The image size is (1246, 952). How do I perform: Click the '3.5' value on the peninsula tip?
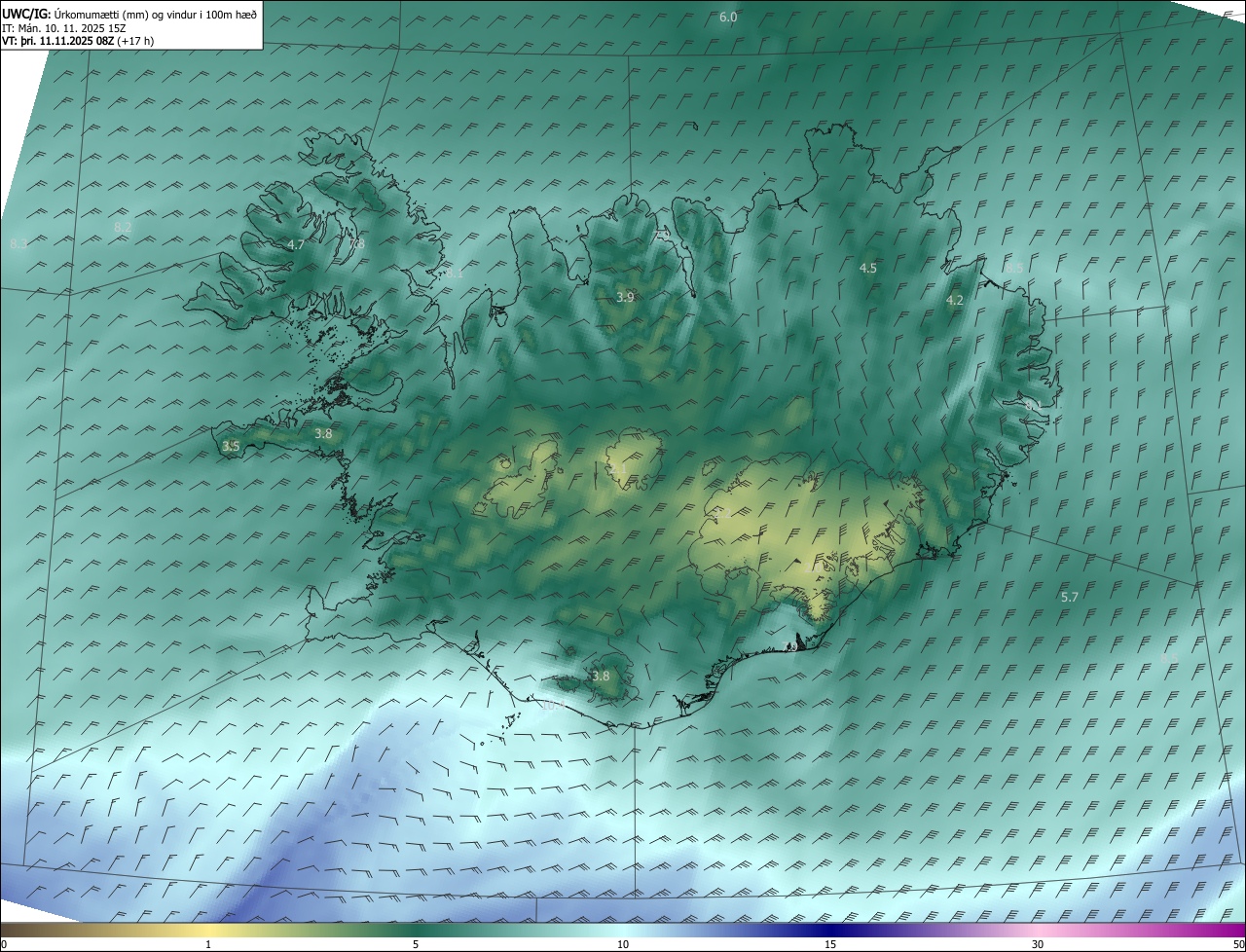pyautogui.click(x=231, y=447)
